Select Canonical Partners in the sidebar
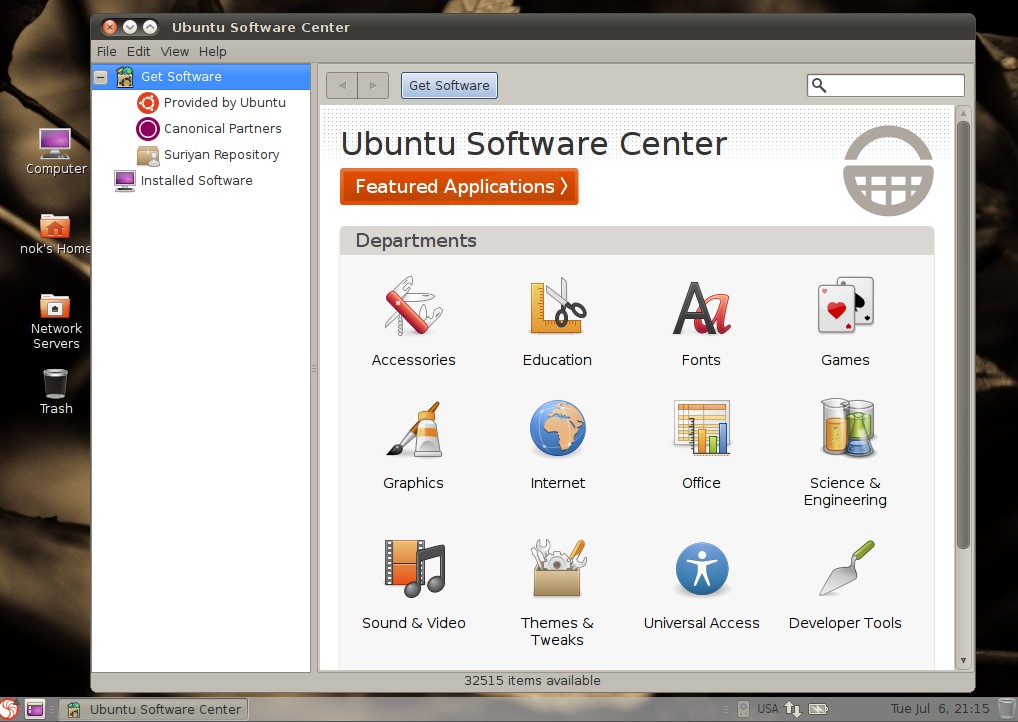 (x=222, y=128)
